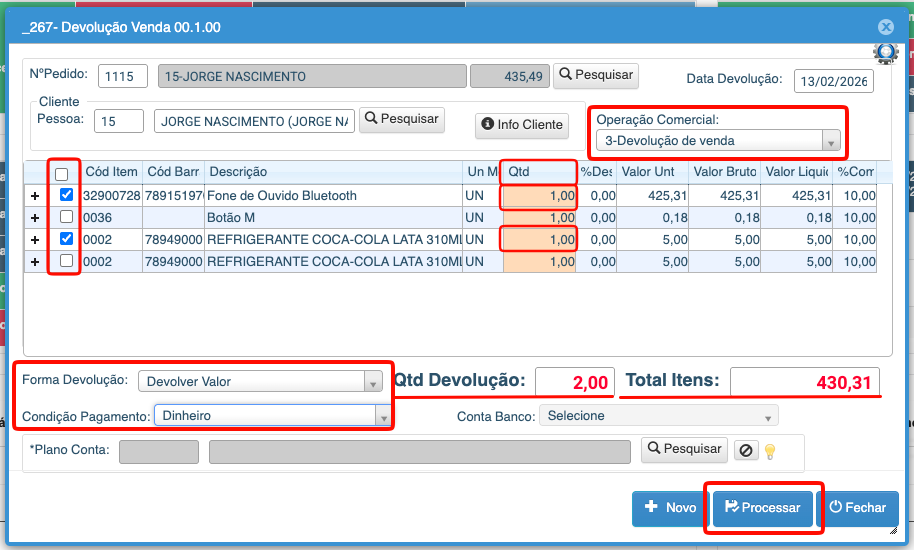Close the Devolução Venda dialog with X
This screenshot has height=550, width=914.
click(885, 28)
